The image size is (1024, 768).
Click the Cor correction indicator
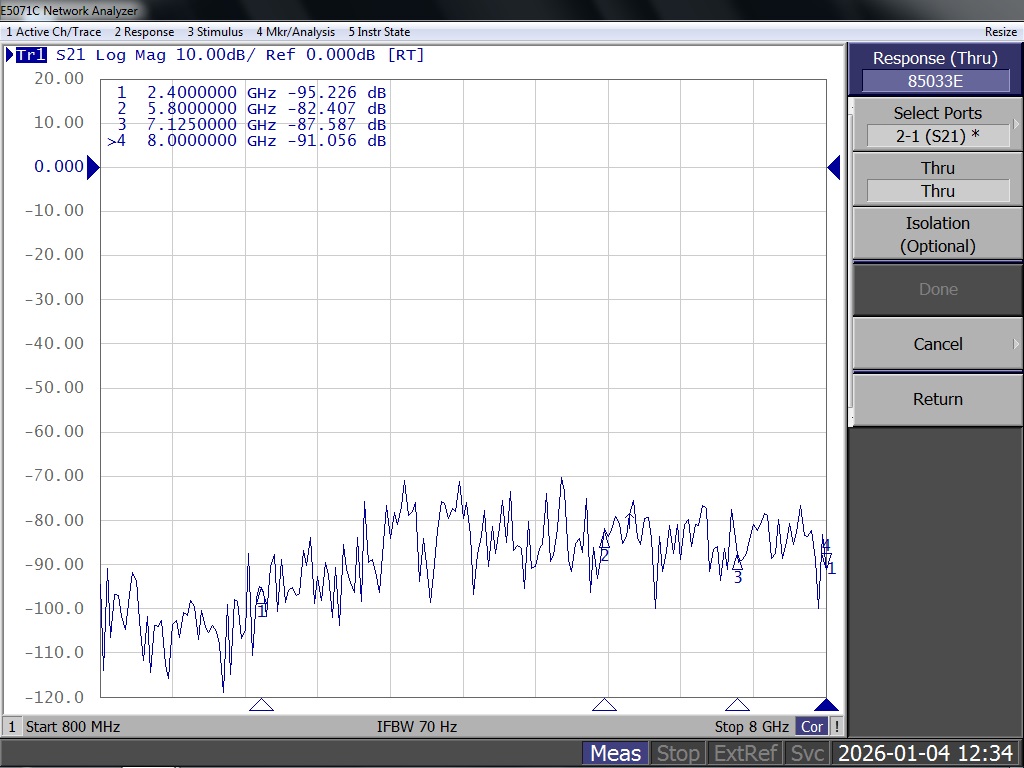(812, 726)
